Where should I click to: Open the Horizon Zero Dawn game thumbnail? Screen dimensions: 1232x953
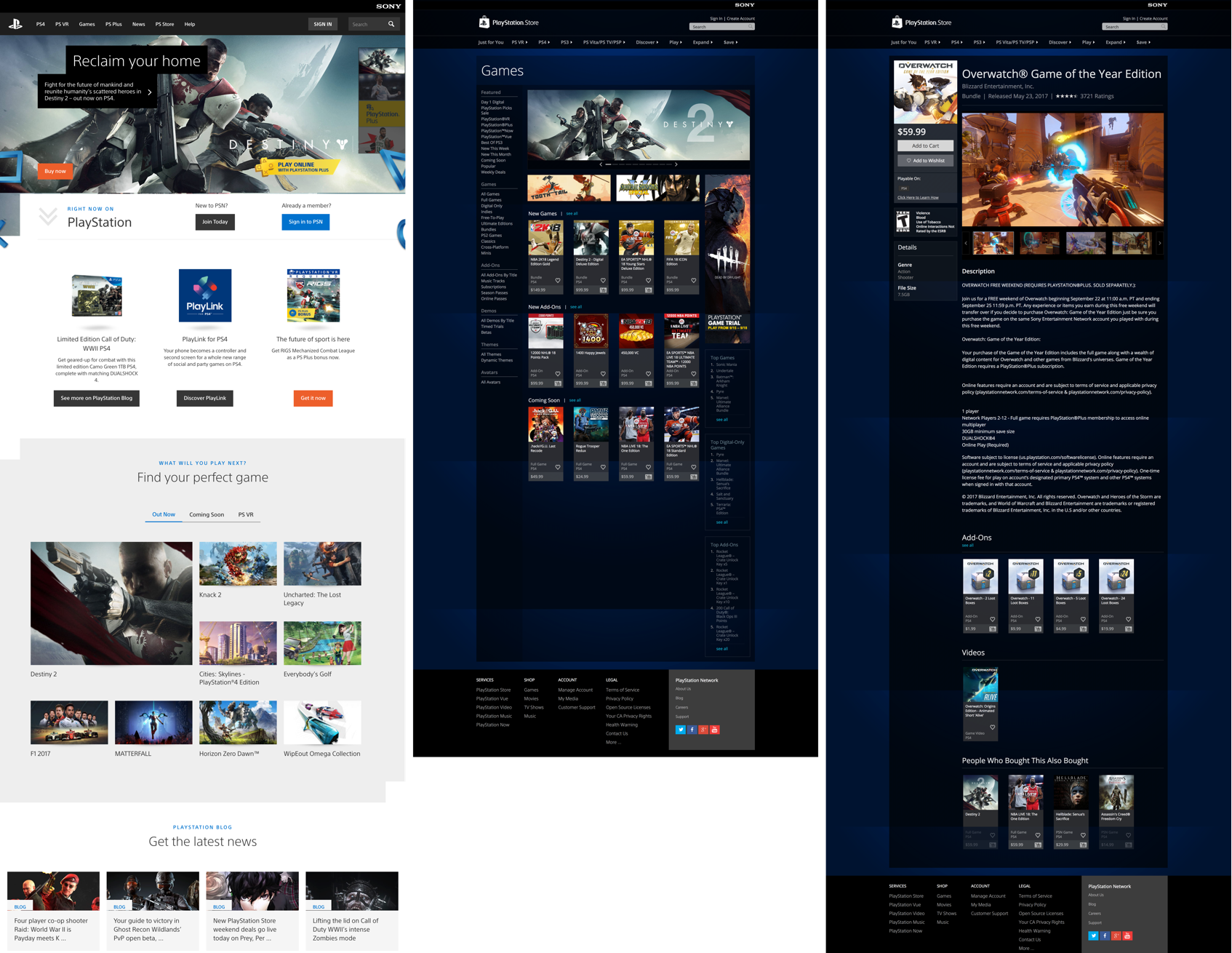click(238, 722)
